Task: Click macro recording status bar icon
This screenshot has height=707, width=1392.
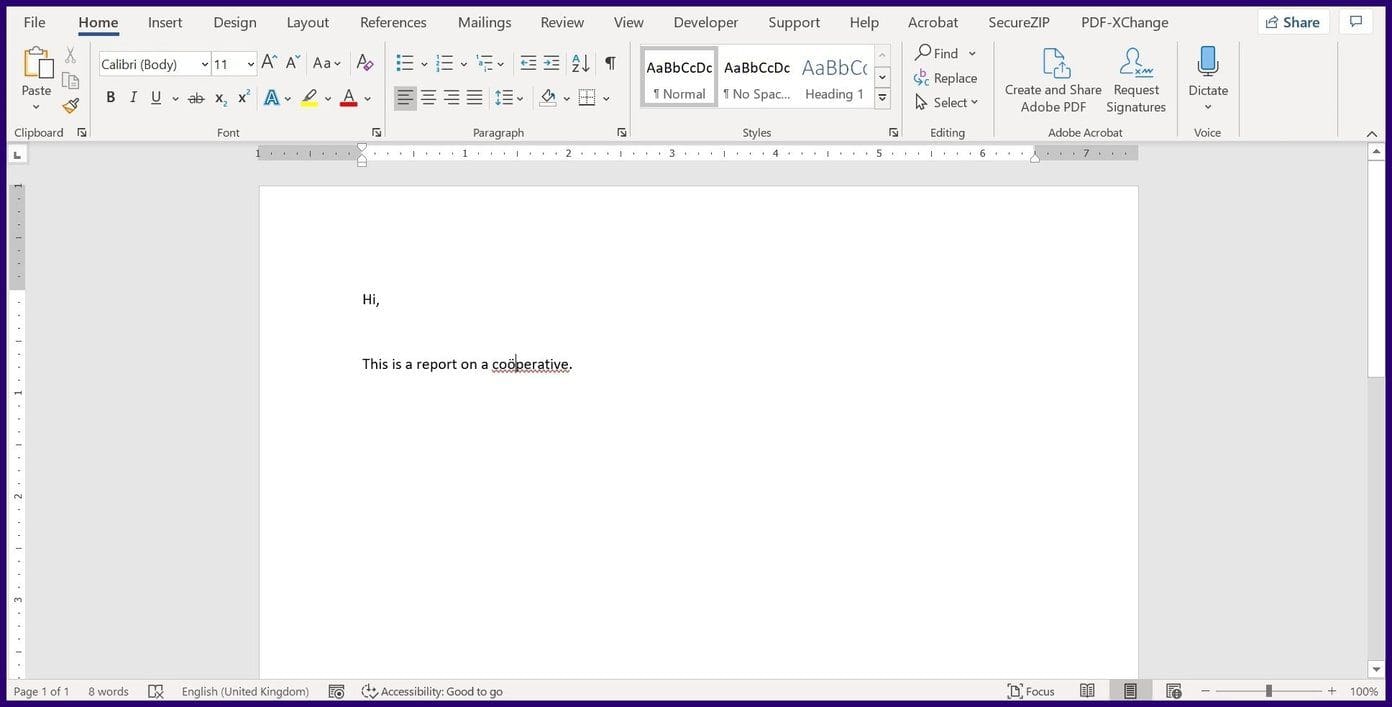Action: coord(337,691)
